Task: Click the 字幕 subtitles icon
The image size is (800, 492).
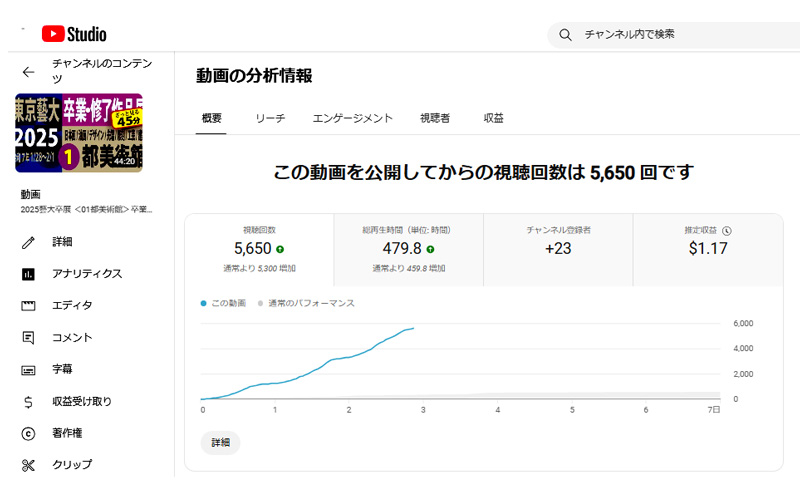Action: pyautogui.click(x=29, y=370)
